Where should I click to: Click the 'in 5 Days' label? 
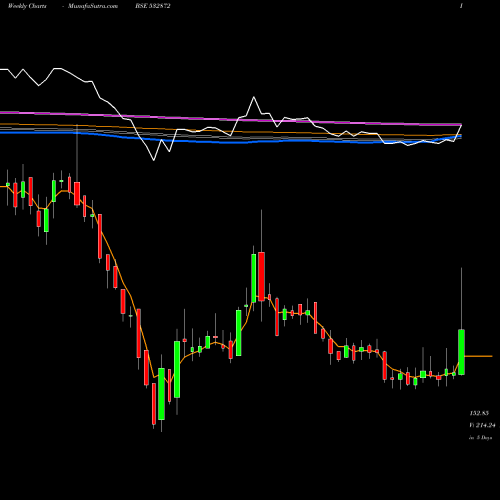[x=480, y=438]
